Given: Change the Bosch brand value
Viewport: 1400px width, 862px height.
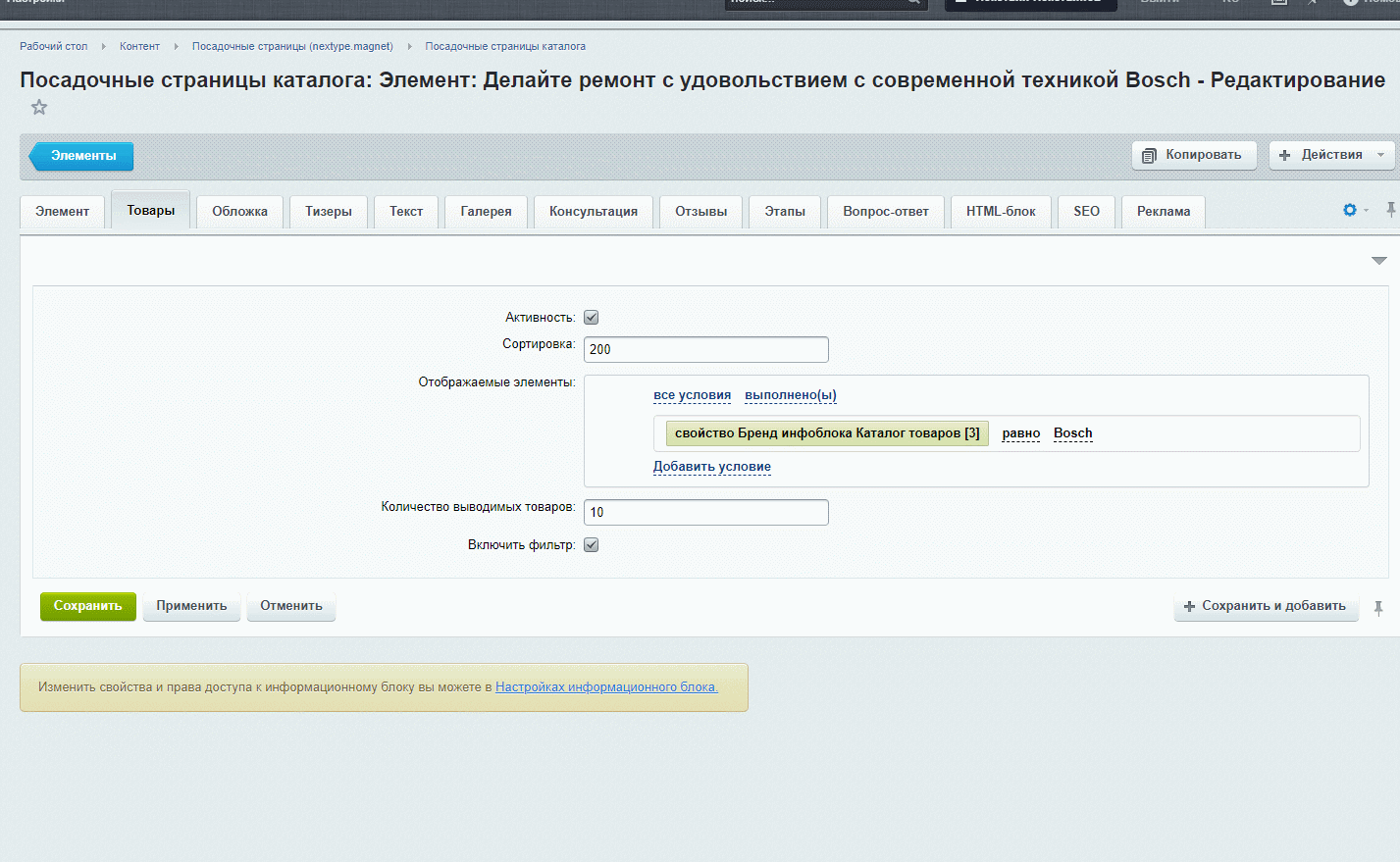Looking at the screenshot, I should tap(1072, 433).
